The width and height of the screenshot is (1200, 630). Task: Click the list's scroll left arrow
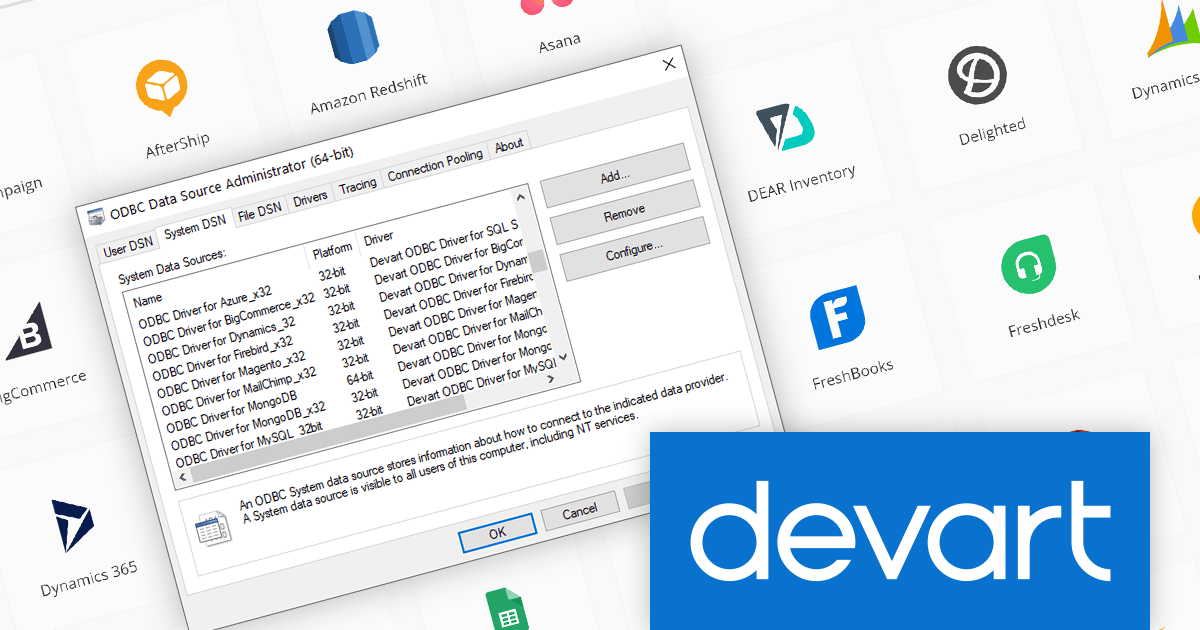point(181,477)
